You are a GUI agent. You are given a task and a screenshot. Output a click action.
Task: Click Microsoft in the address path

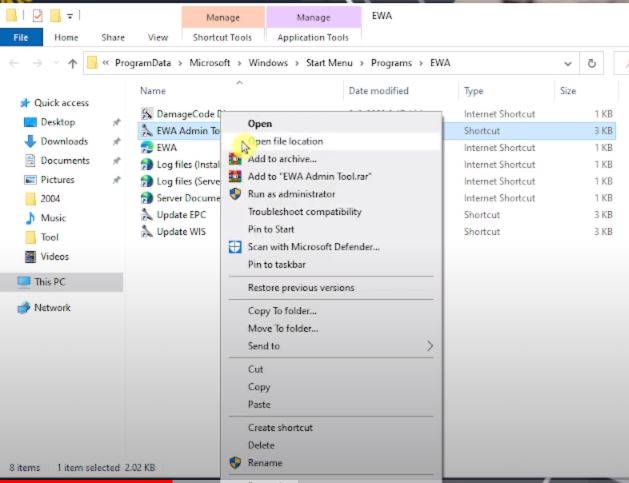coord(210,63)
